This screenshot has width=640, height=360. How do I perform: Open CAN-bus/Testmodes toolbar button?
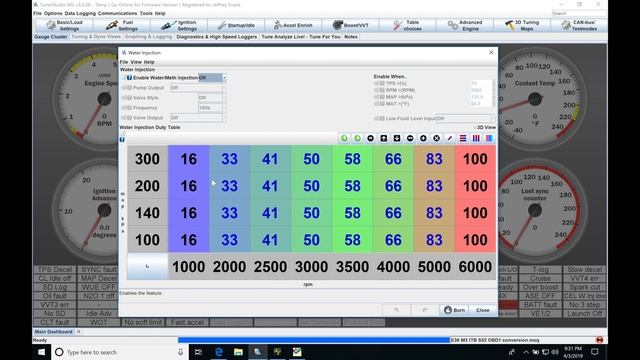(x=579, y=25)
